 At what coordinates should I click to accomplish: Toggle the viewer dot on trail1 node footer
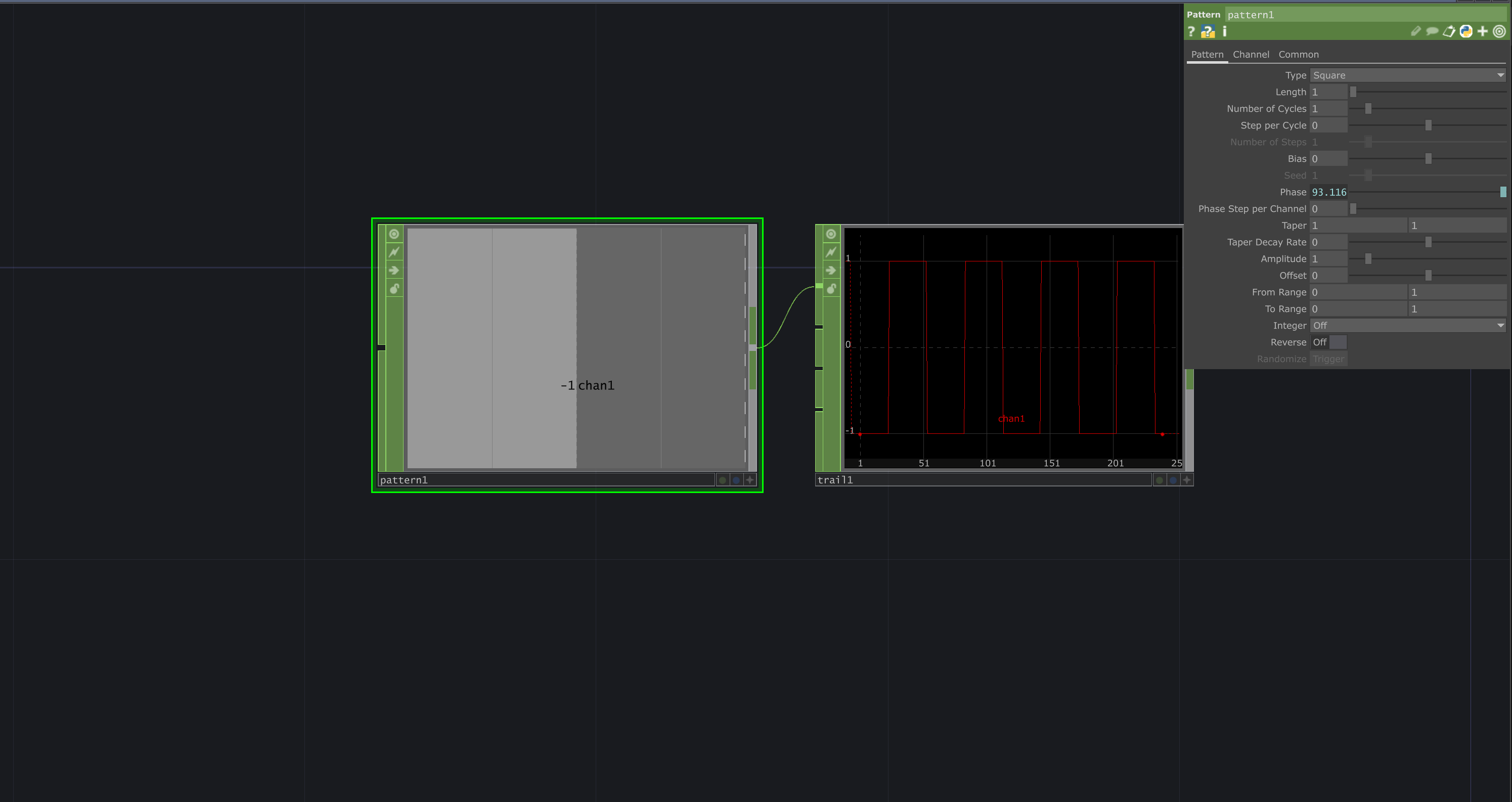point(1159,480)
